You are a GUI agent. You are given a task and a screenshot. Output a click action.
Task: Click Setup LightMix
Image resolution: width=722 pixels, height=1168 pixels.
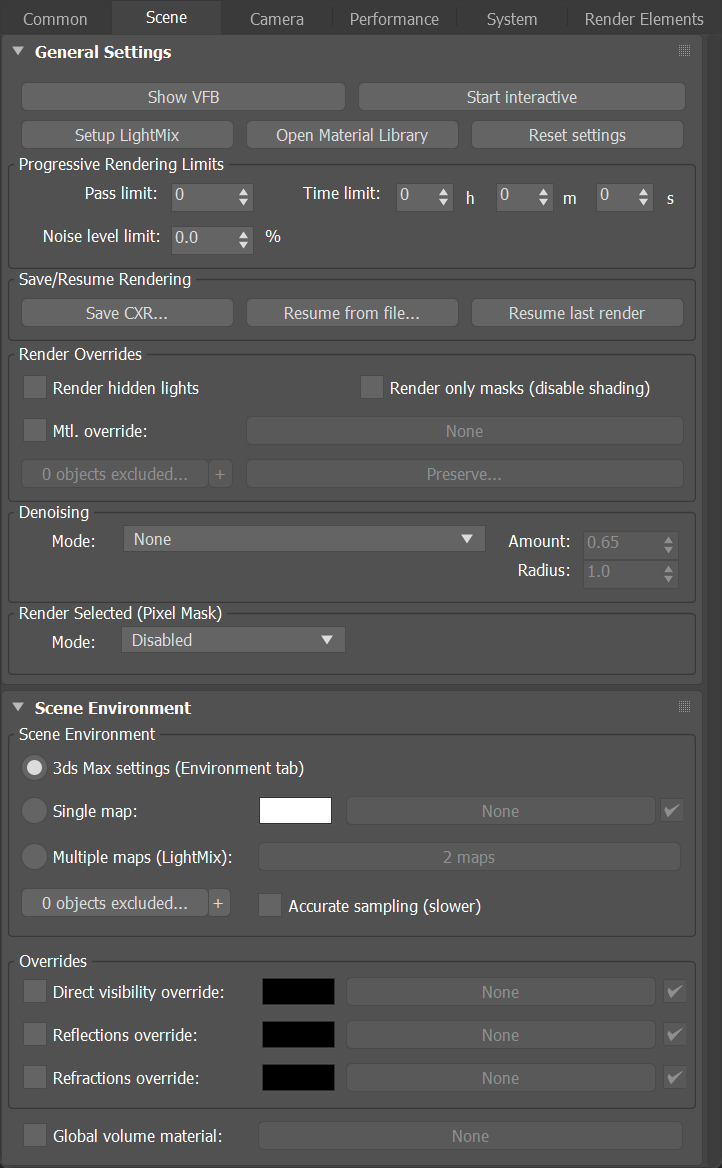[x=127, y=135]
